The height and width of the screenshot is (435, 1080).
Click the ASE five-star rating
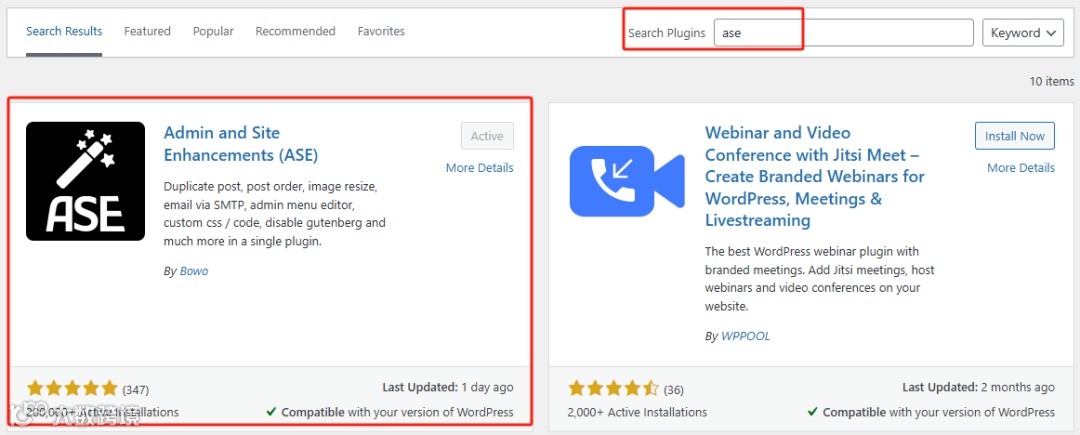click(72, 389)
